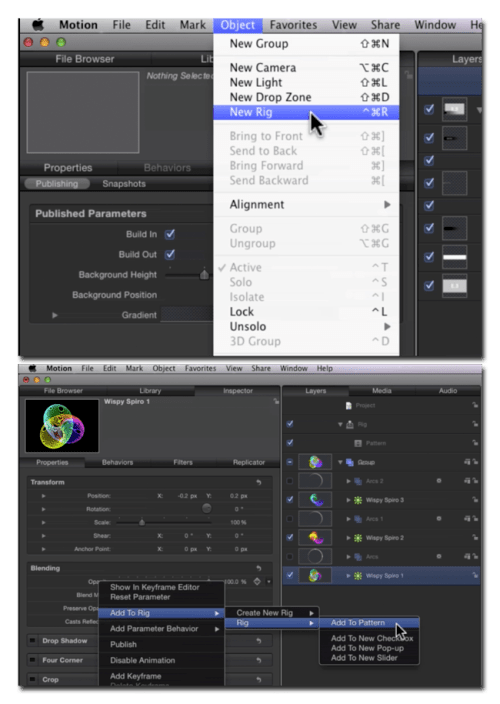
Task: Click the Group layer's stacked-squares icon
Action: tap(350, 462)
